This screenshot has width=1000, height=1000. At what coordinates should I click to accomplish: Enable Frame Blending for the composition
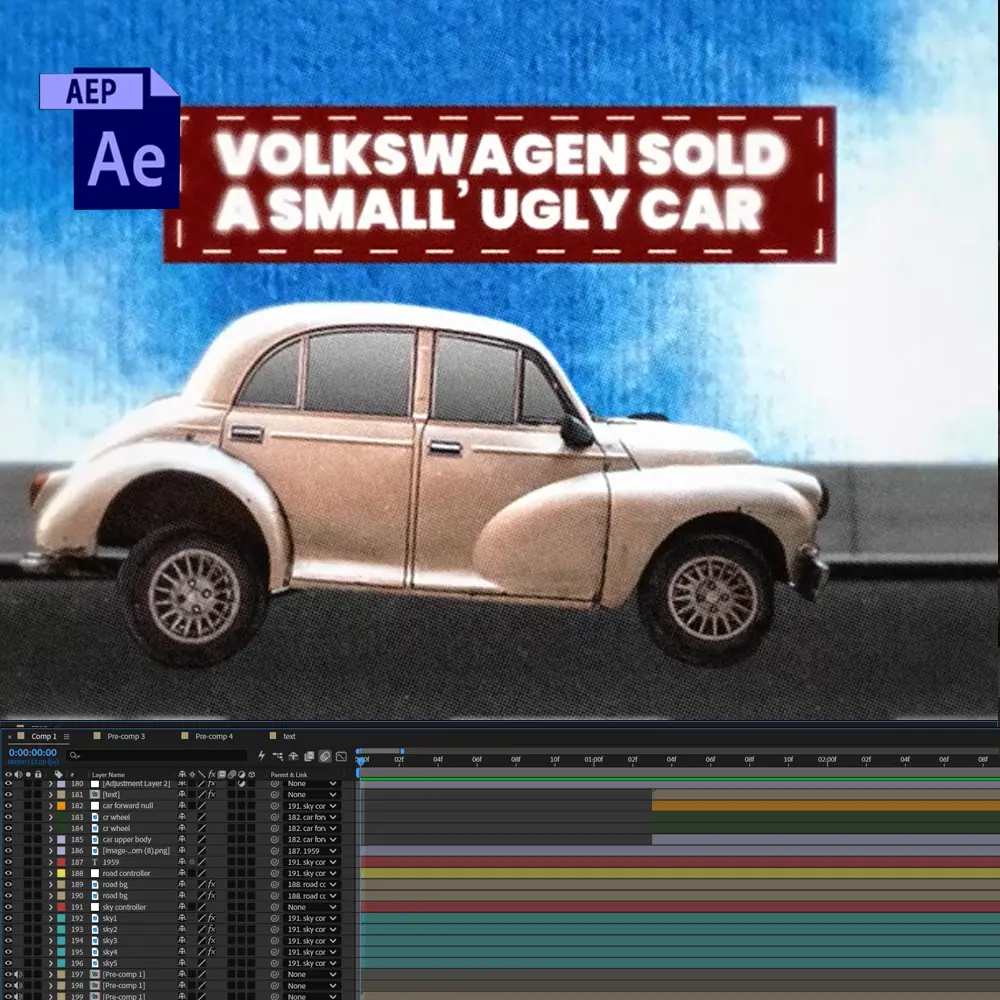[309, 756]
